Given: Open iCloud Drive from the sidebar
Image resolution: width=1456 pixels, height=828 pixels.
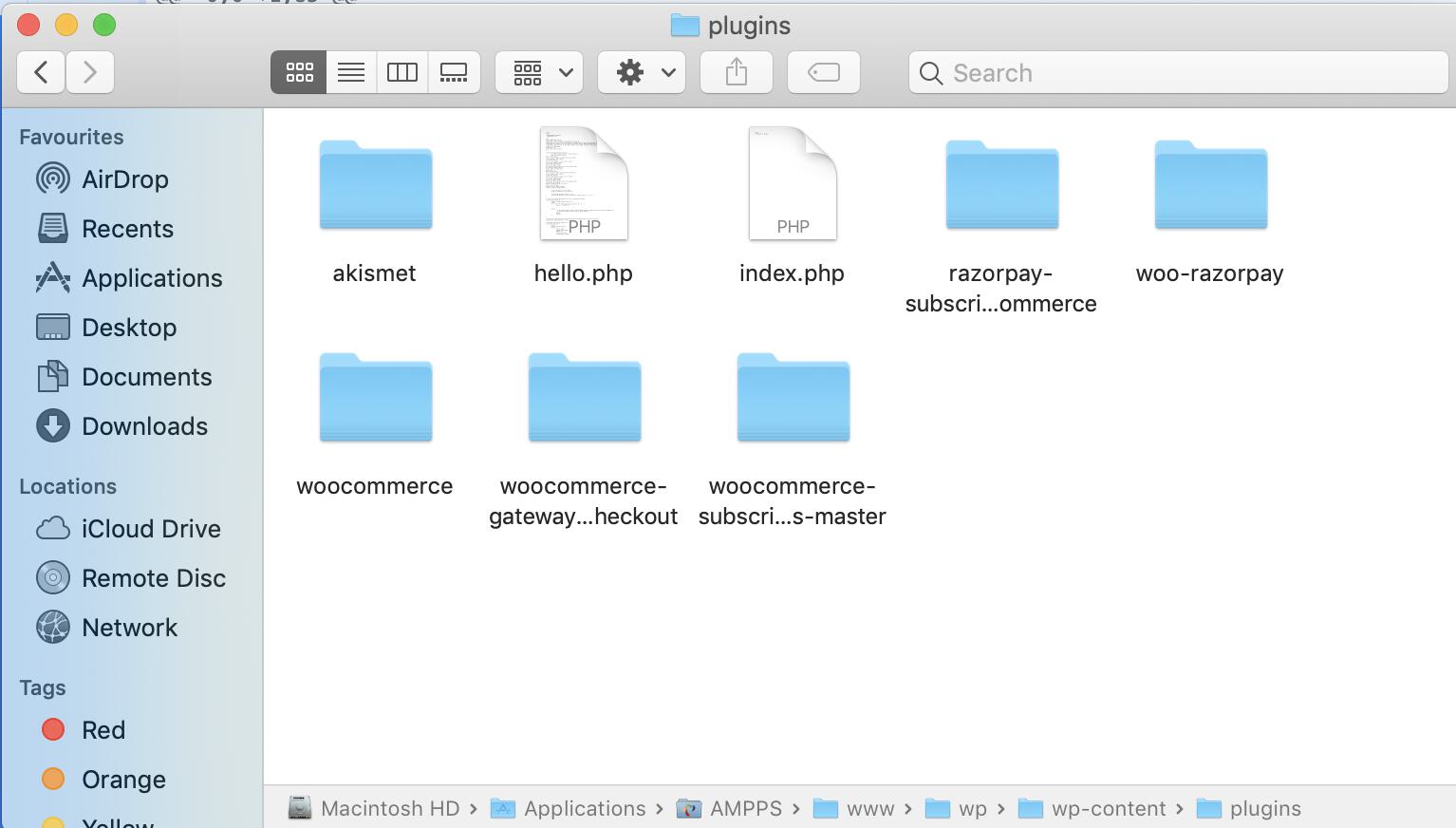Looking at the screenshot, I should tap(151, 529).
